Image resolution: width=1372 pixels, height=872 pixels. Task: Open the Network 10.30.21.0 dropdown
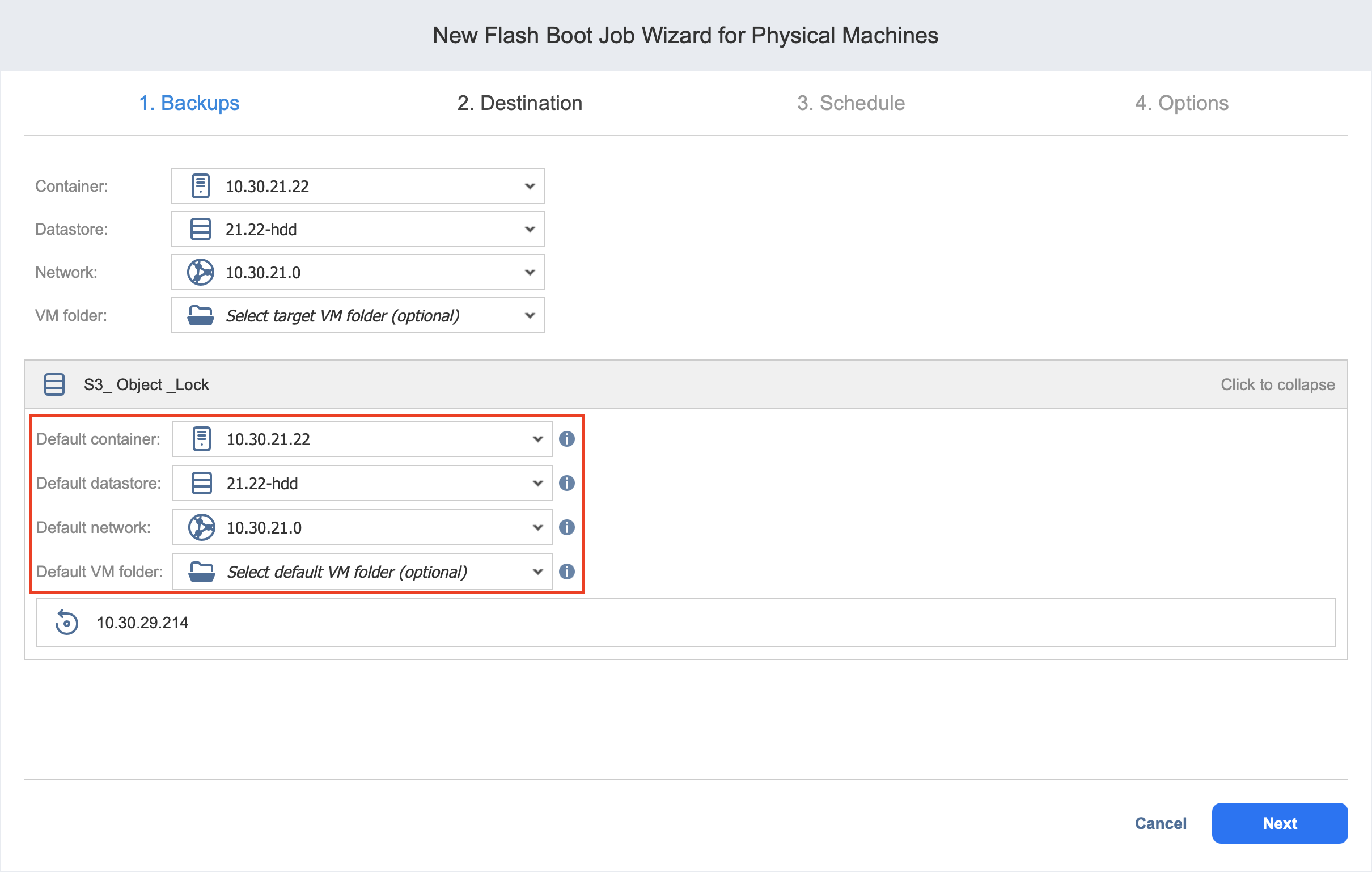530,272
